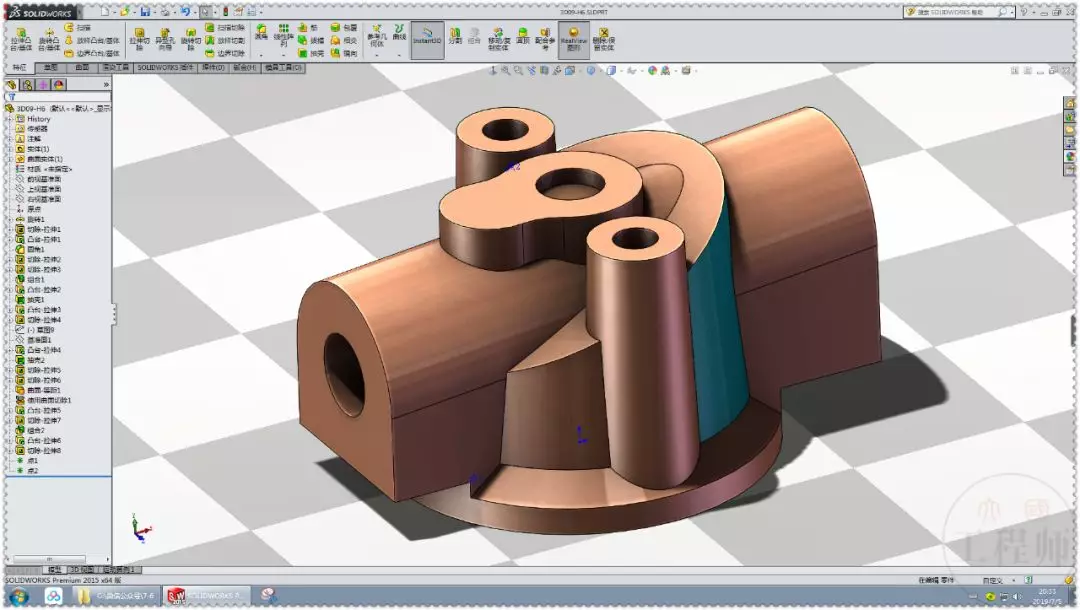Activate the Extruded Cut tool
Viewport: 1080px width, 610px height.
[139, 39]
